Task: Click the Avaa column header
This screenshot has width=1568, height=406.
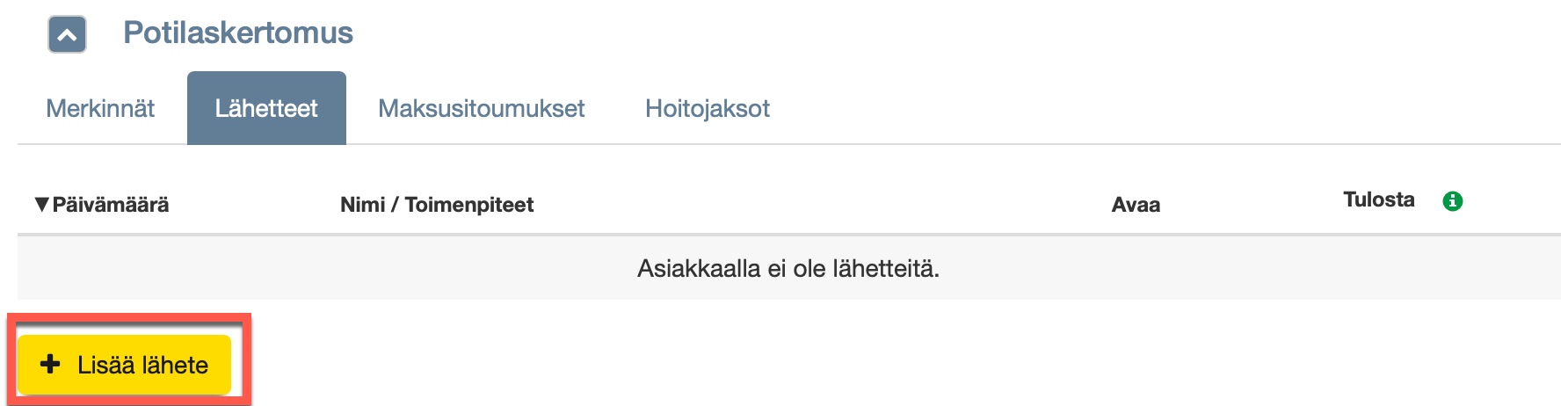Action: point(1136,205)
